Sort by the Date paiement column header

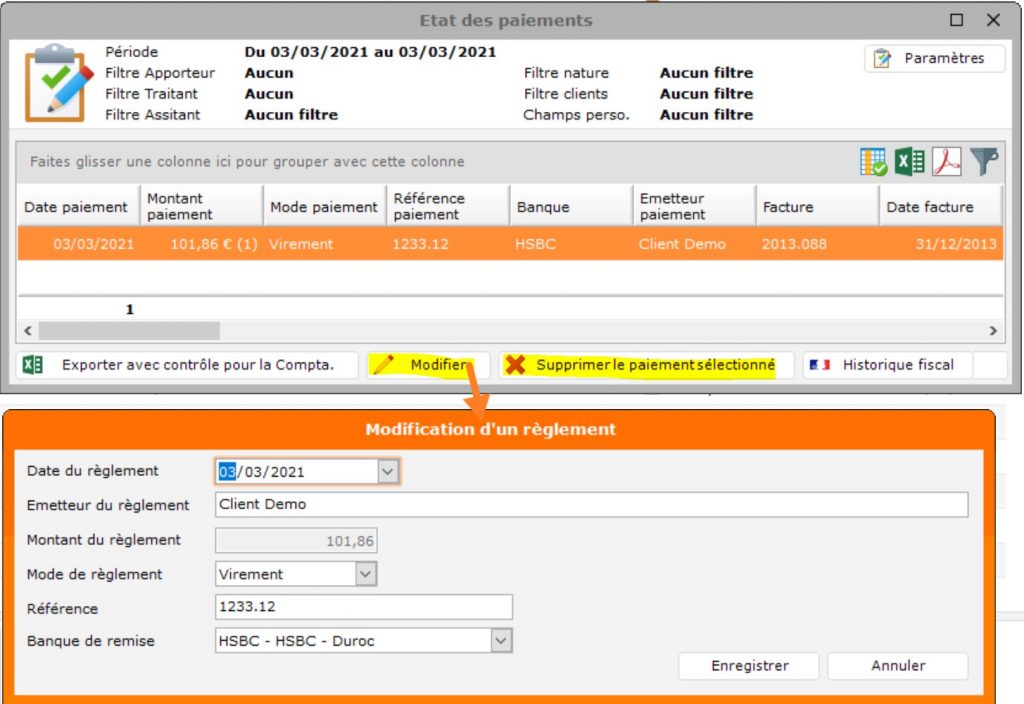click(76, 207)
